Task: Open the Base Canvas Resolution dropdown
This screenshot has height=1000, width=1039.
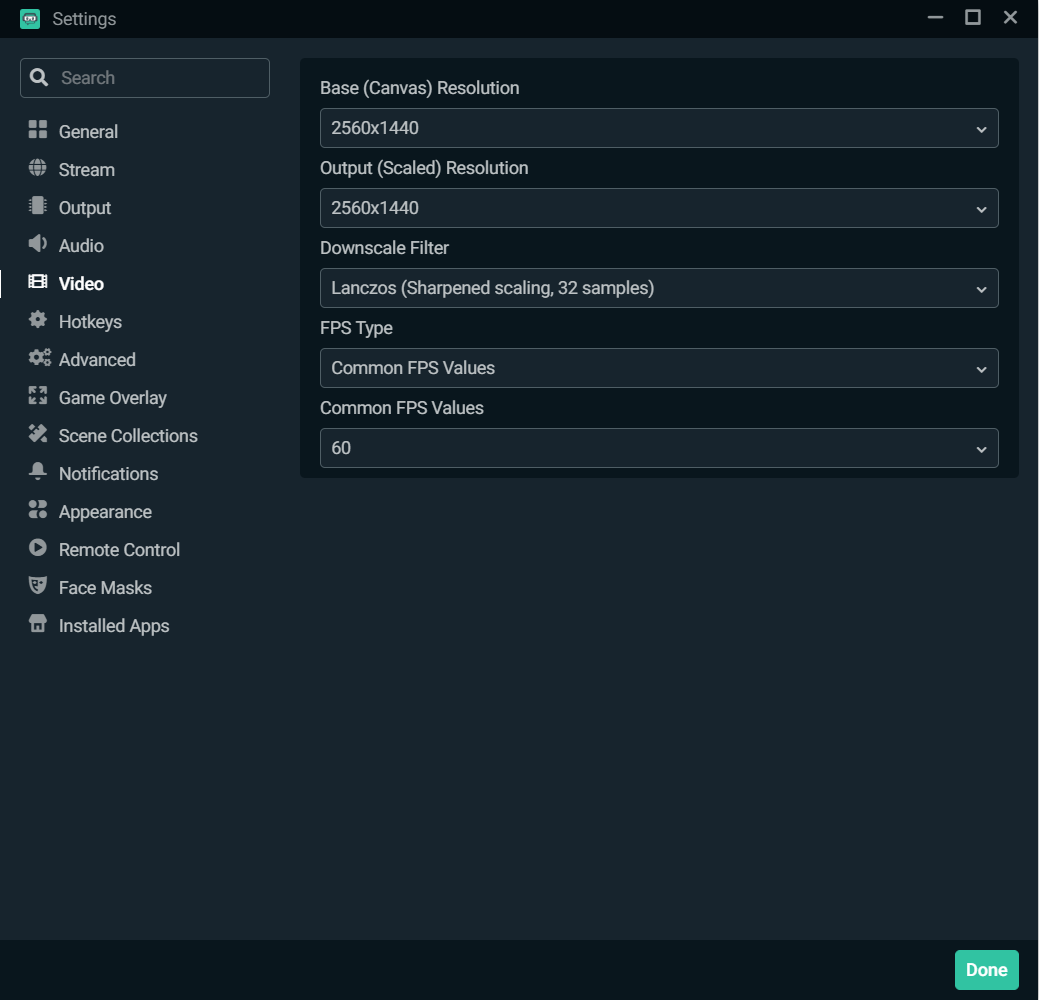Action: (x=659, y=128)
